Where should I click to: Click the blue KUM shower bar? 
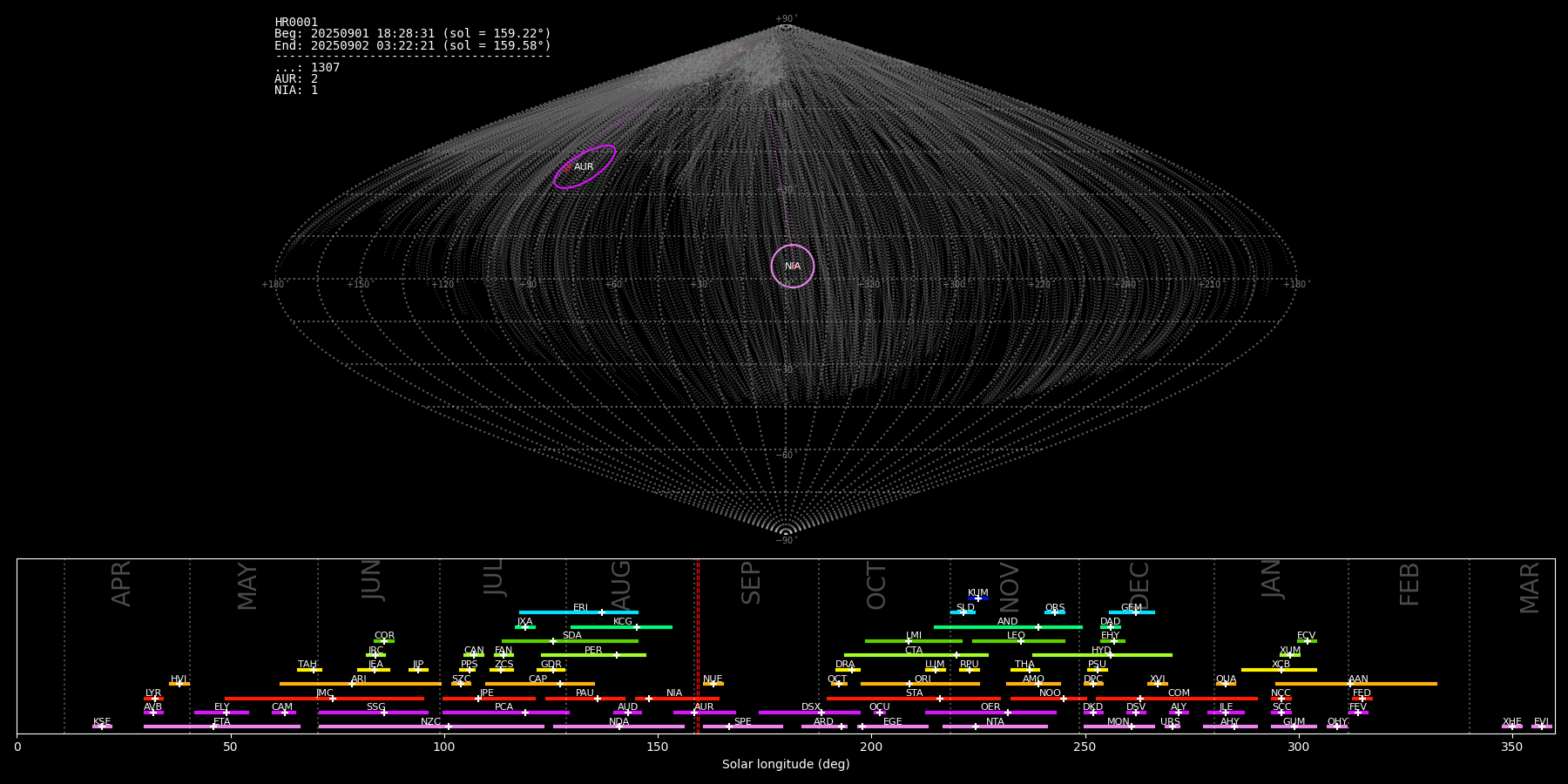coord(978,598)
